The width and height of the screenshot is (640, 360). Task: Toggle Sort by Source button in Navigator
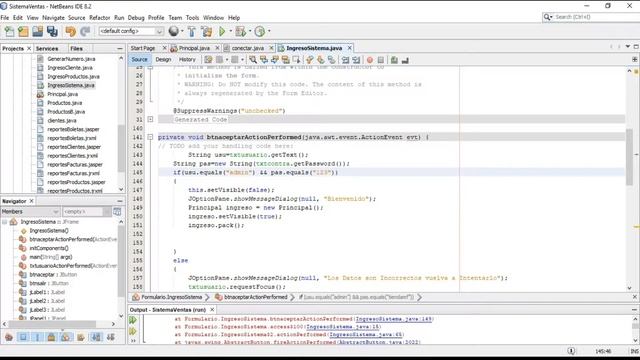[x=111, y=337]
